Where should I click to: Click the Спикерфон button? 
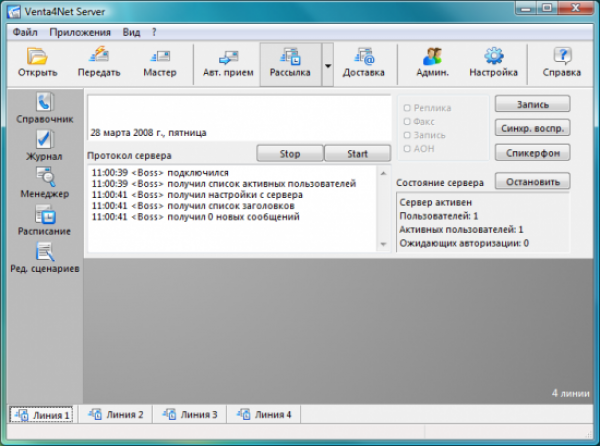[x=533, y=153]
